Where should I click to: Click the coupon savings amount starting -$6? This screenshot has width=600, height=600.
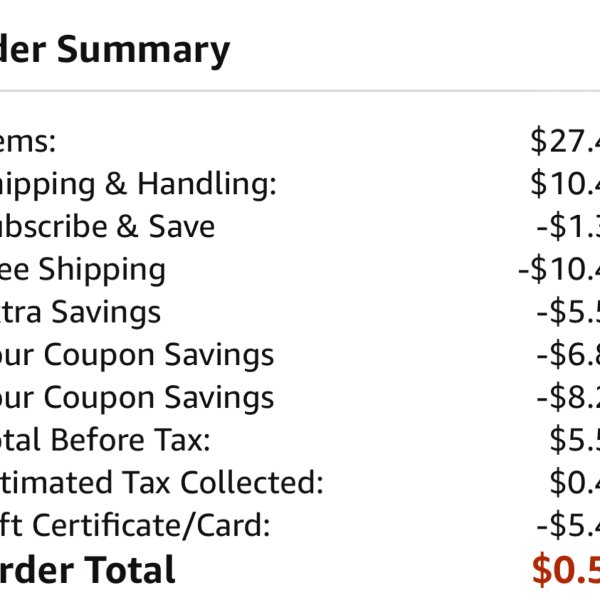(x=568, y=354)
